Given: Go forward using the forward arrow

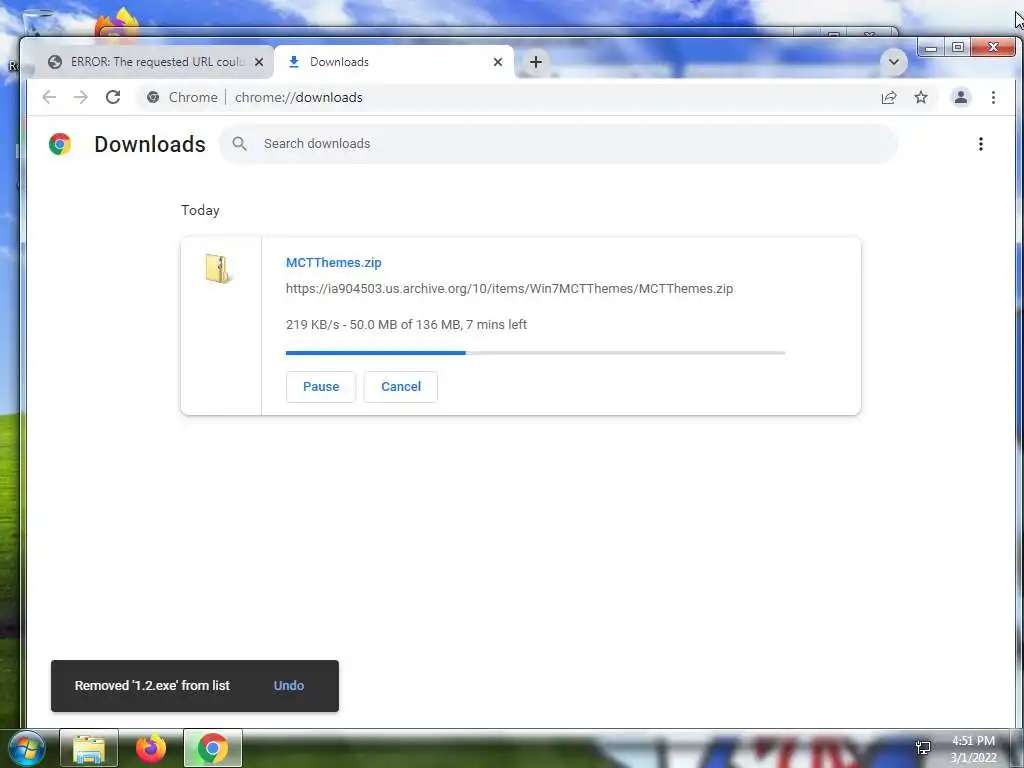Looking at the screenshot, I should (81, 97).
